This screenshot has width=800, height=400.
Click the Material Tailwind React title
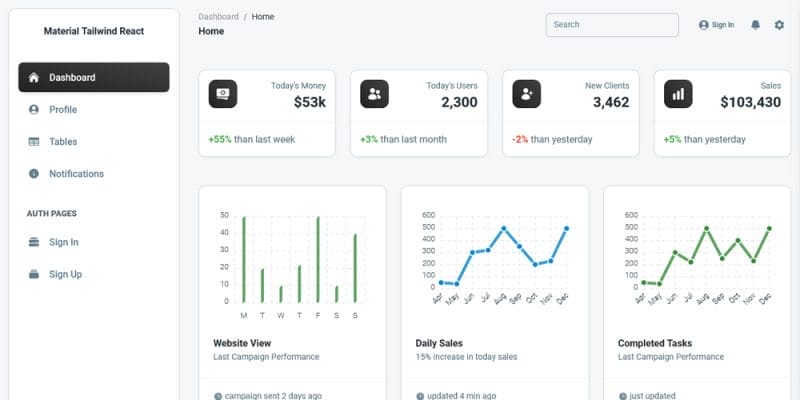click(x=94, y=31)
